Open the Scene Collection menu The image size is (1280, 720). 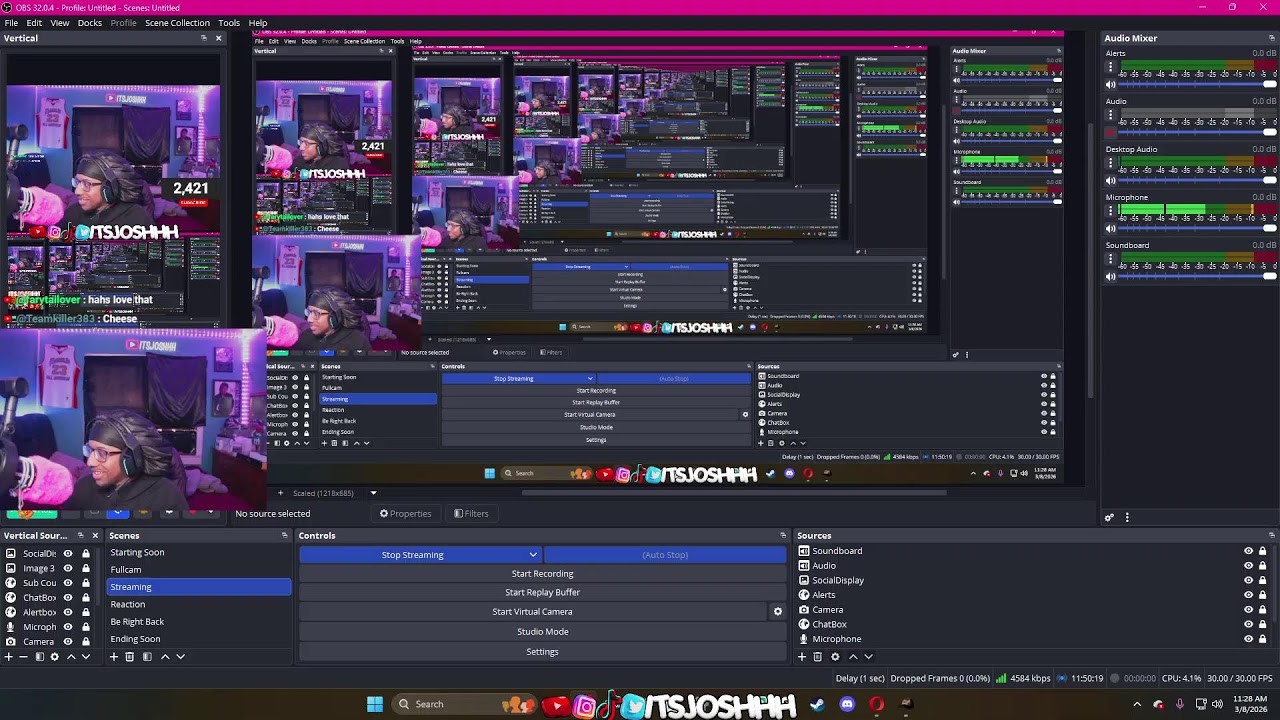[177, 23]
